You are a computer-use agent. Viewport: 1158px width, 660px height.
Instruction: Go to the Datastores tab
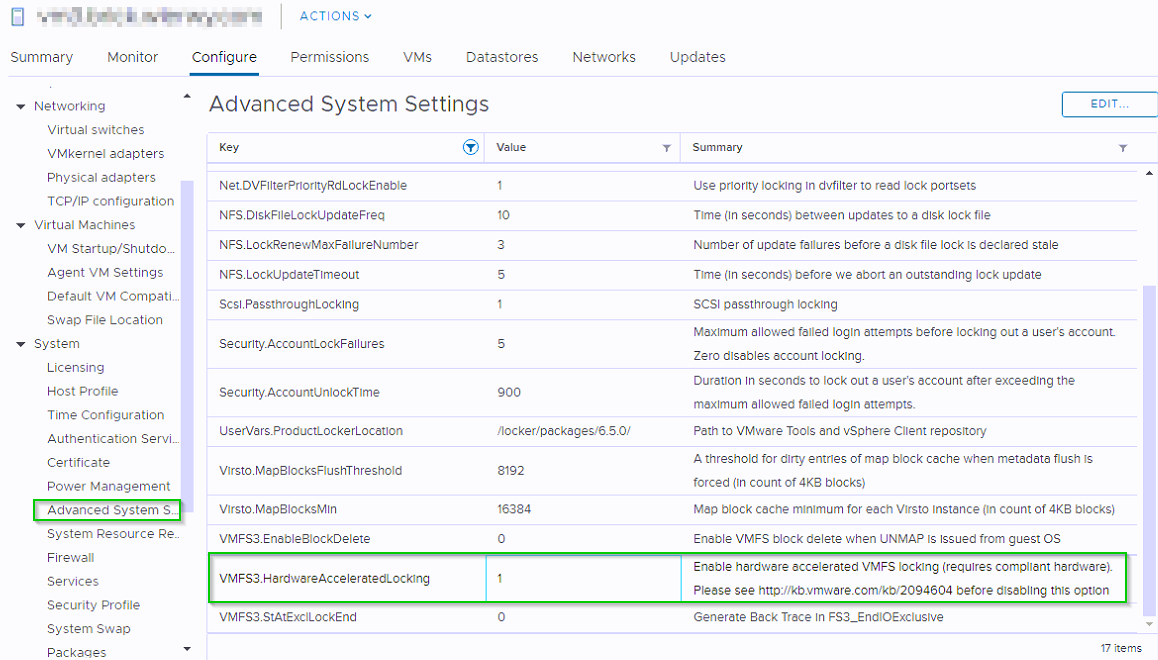502,57
